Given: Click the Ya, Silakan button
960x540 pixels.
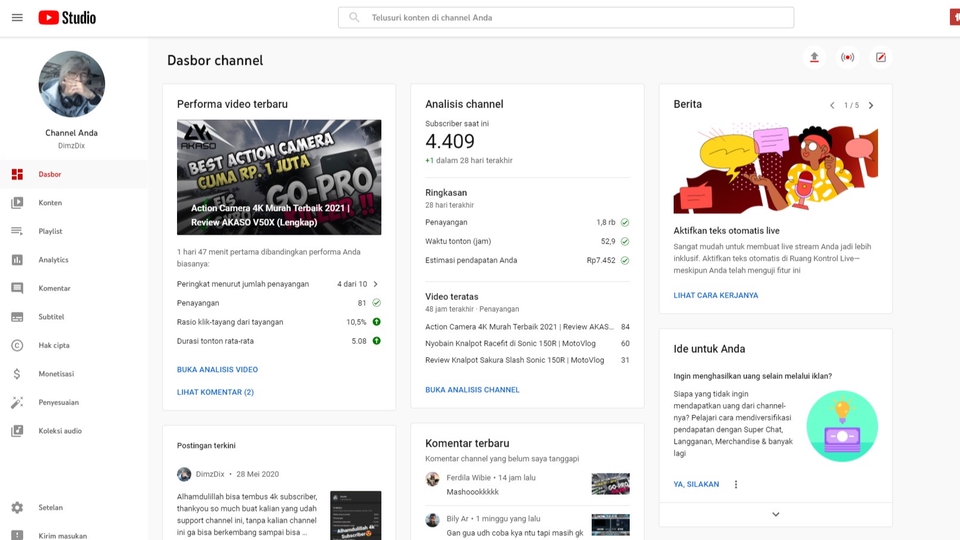Looking at the screenshot, I should 696,484.
